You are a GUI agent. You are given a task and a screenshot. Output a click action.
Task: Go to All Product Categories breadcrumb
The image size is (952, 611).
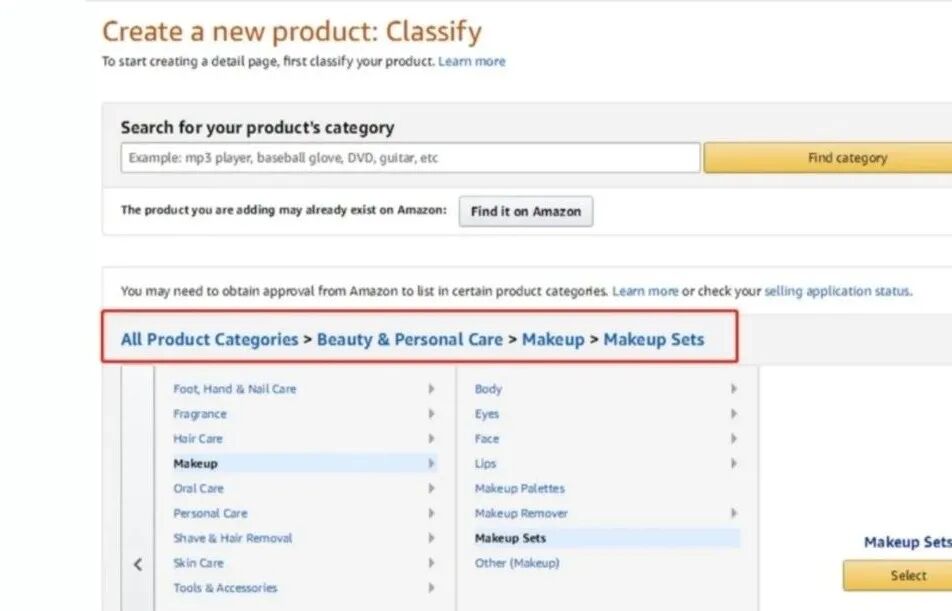[209, 339]
